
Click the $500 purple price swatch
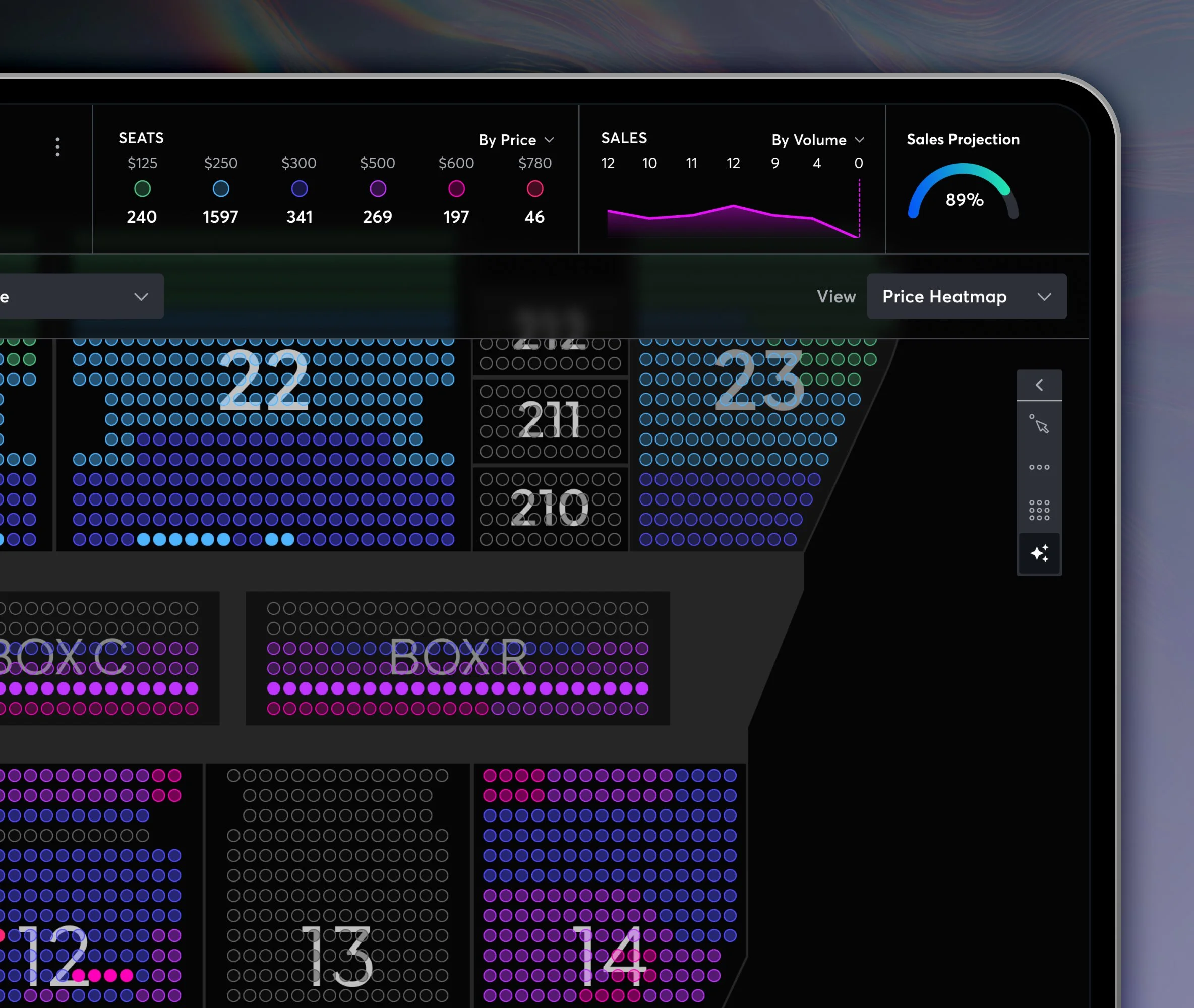tap(377, 188)
